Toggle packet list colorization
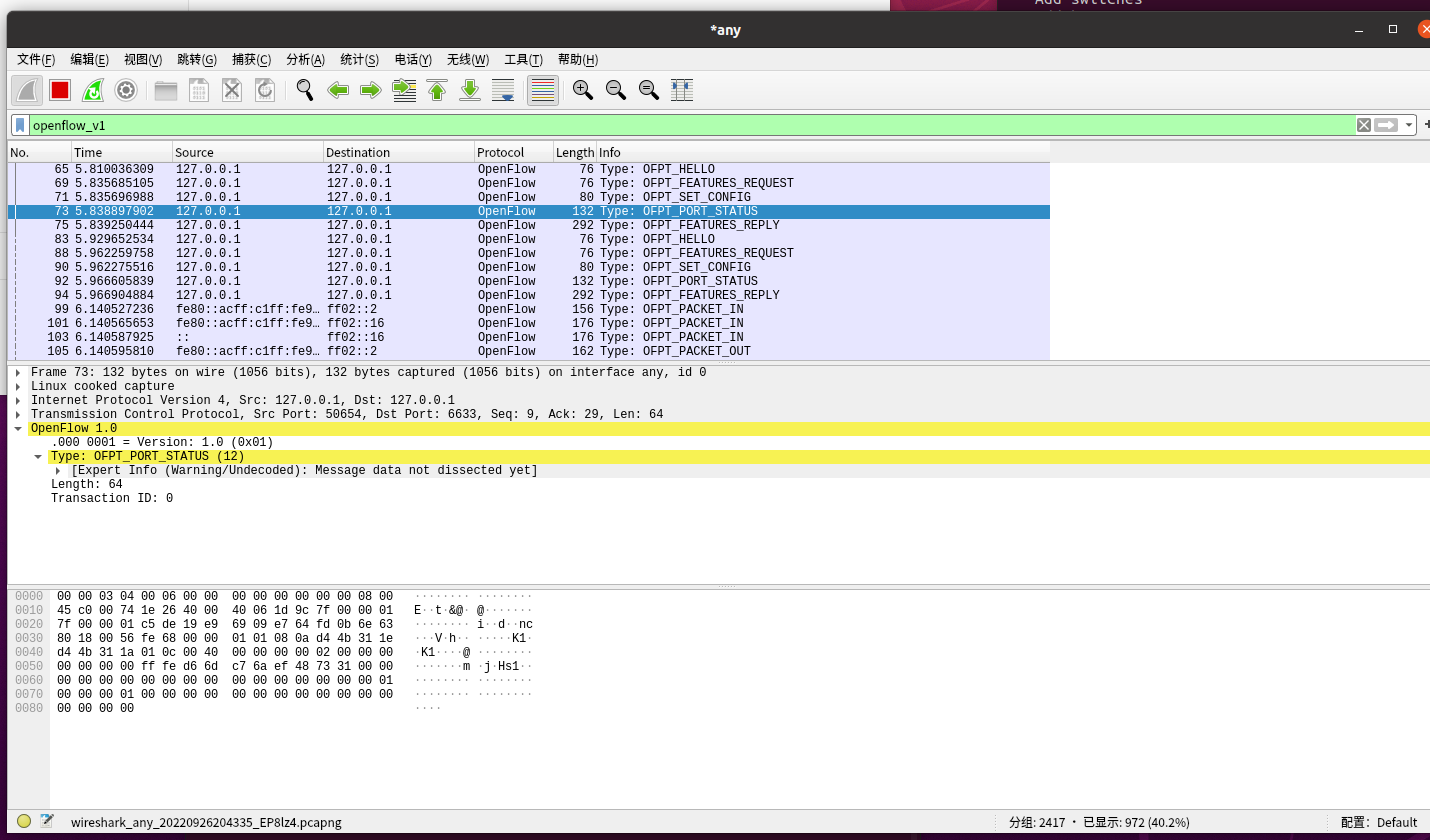Screen dimensions: 1430x840 pyautogui.click(x=543, y=90)
